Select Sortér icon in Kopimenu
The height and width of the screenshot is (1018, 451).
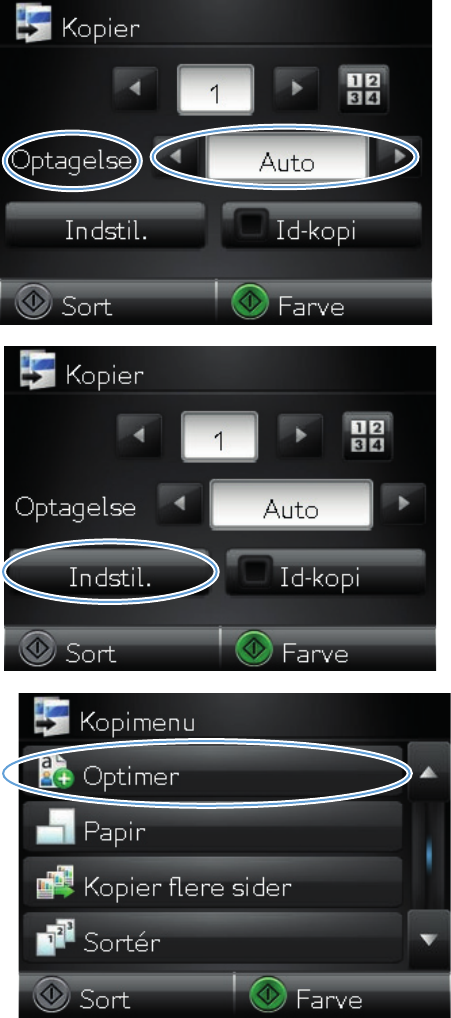pyautogui.click(x=55, y=939)
